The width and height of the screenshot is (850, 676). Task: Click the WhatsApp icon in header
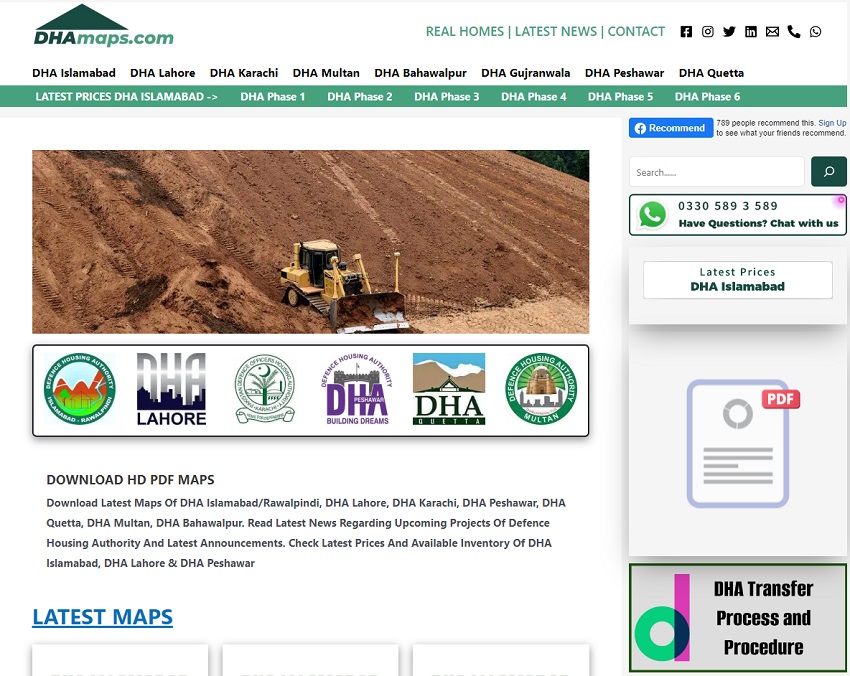815,31
